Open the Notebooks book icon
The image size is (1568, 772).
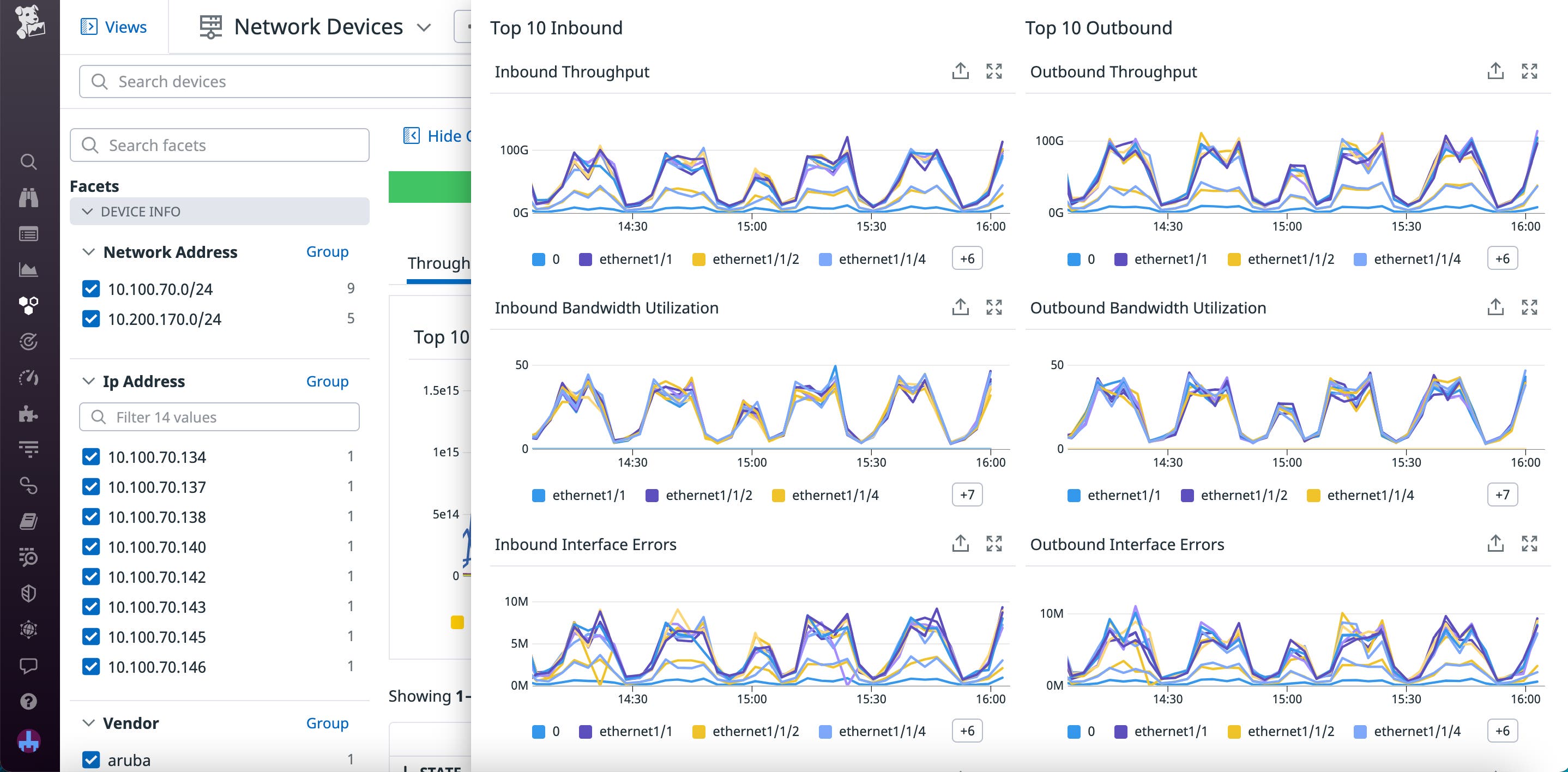coord(28,521)
